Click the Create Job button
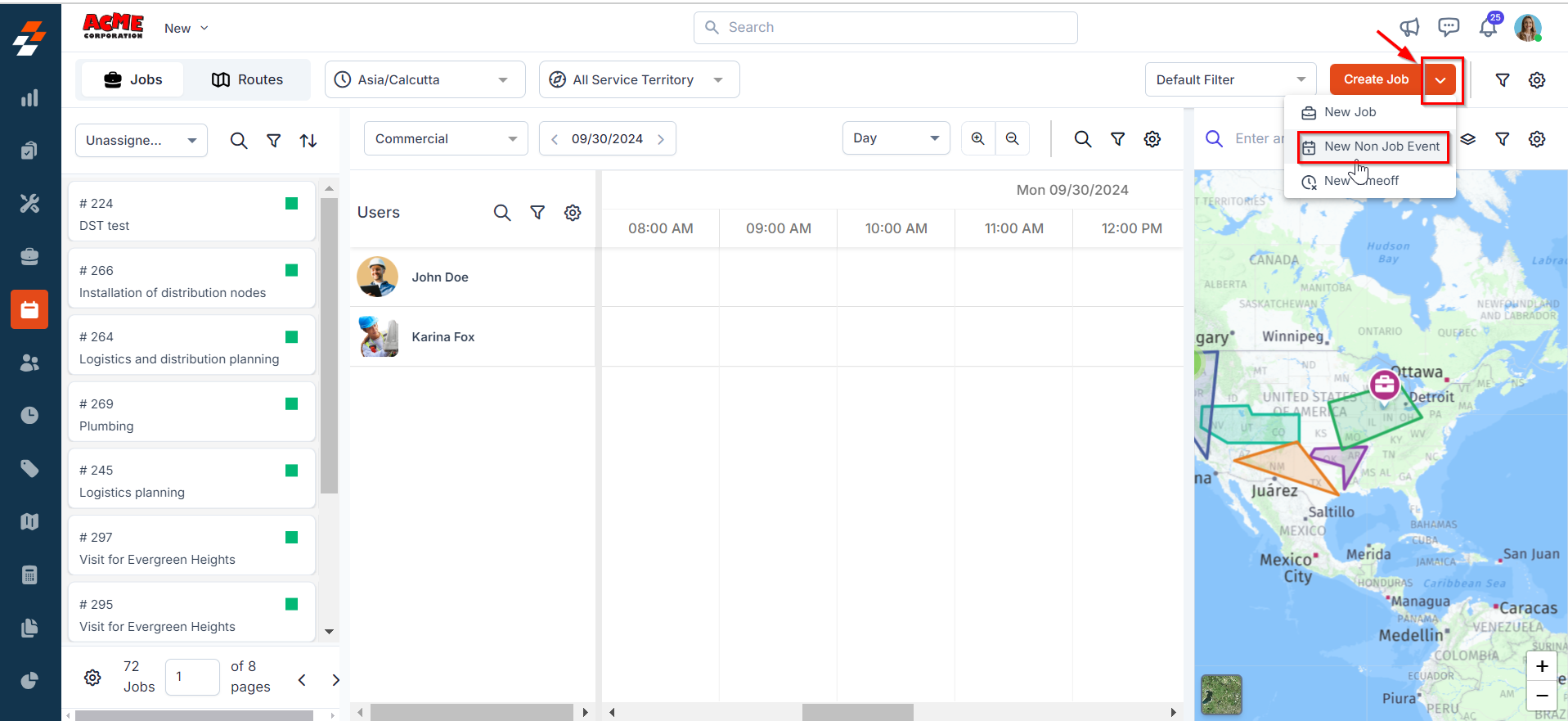Image resolution: width=1568 pixels, height=721 pixels. click(1376, 79)
